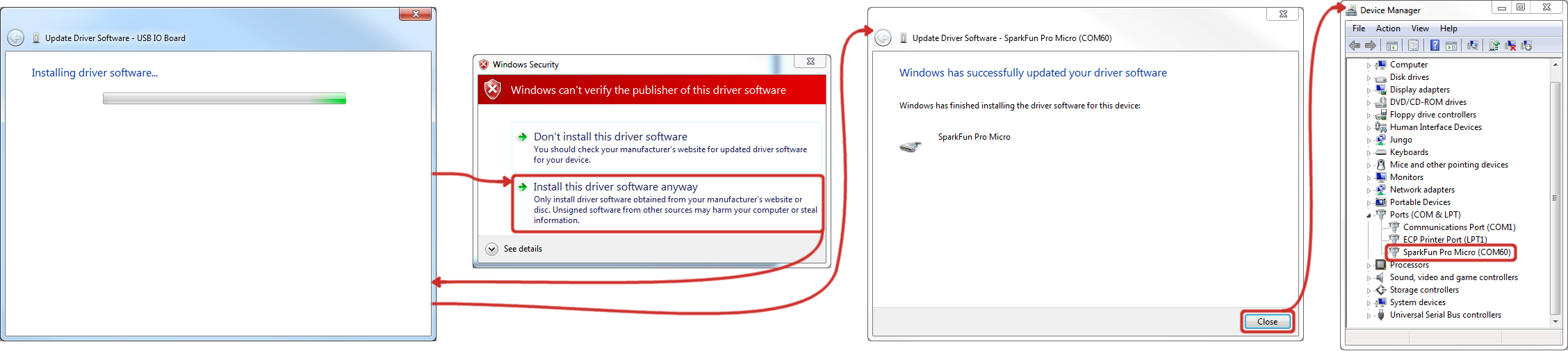
Task: Click the Display adapters category icon
Action: [1381, 90]
